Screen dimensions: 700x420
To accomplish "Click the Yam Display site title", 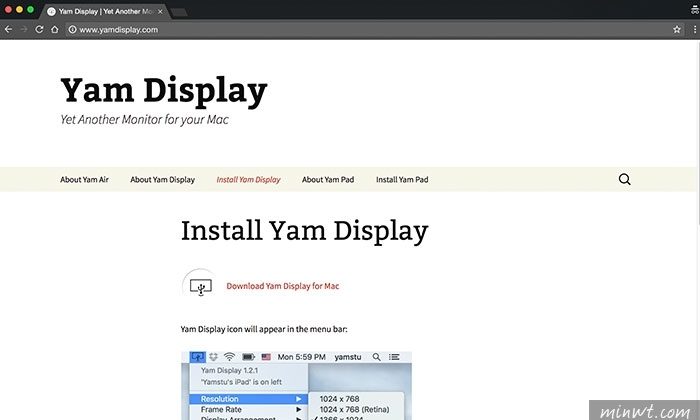I will click(x=164, y=91).
